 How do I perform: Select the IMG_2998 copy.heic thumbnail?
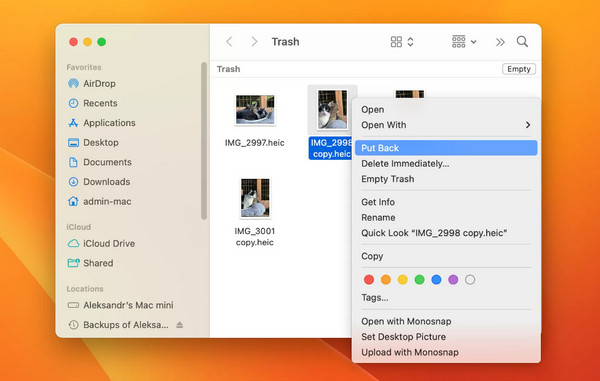point(332,109)
